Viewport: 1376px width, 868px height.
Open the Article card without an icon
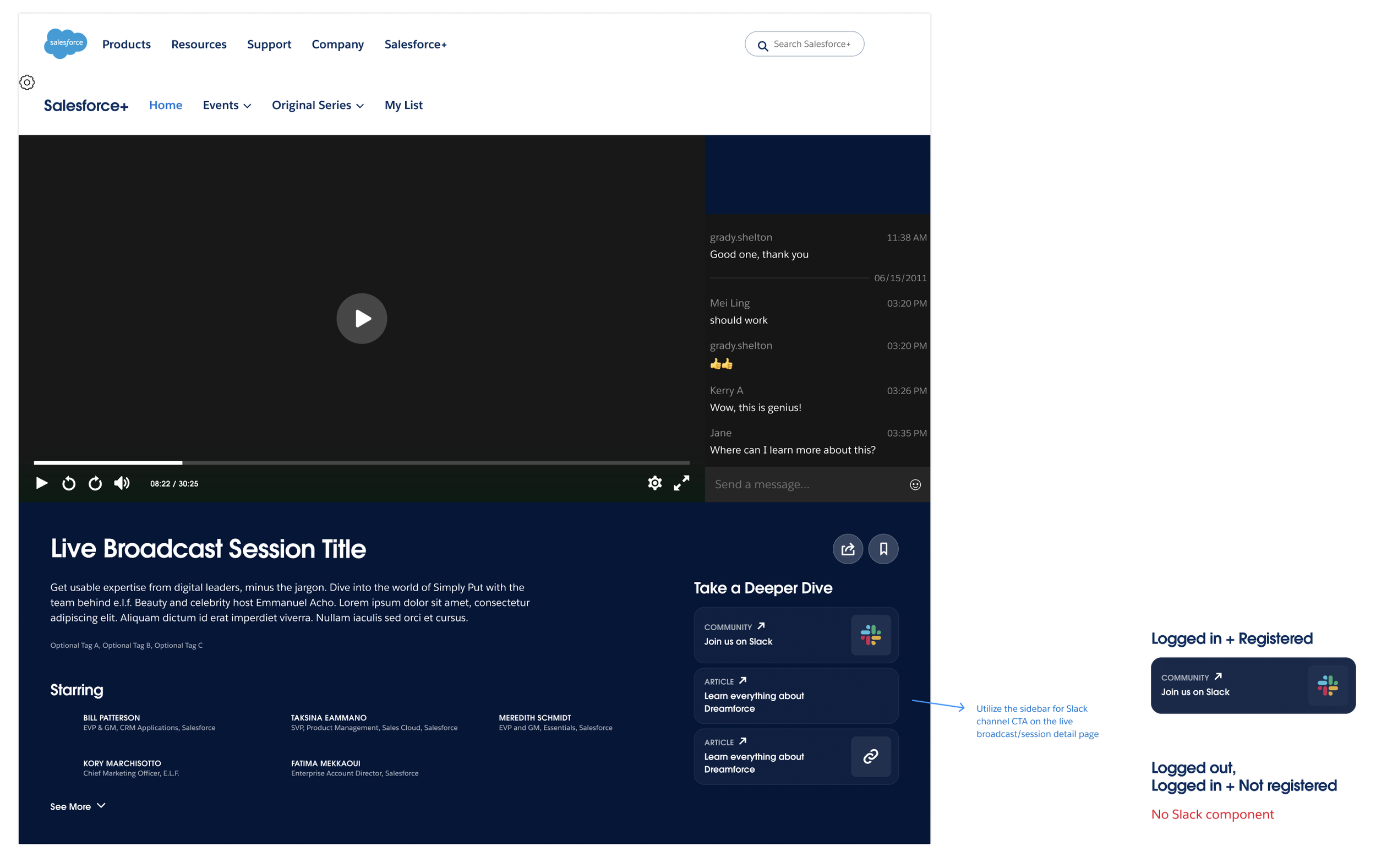tap(796, 696)
